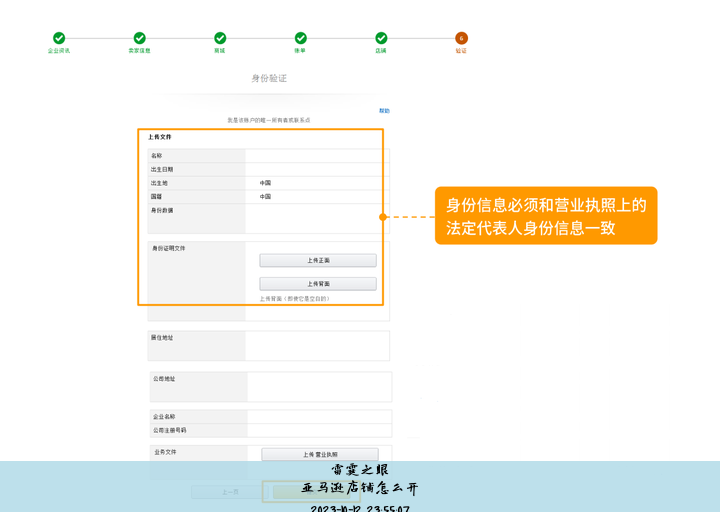Click the 上传正面 upload button
This screenshot has width=720, height=513.
(318, 260)
